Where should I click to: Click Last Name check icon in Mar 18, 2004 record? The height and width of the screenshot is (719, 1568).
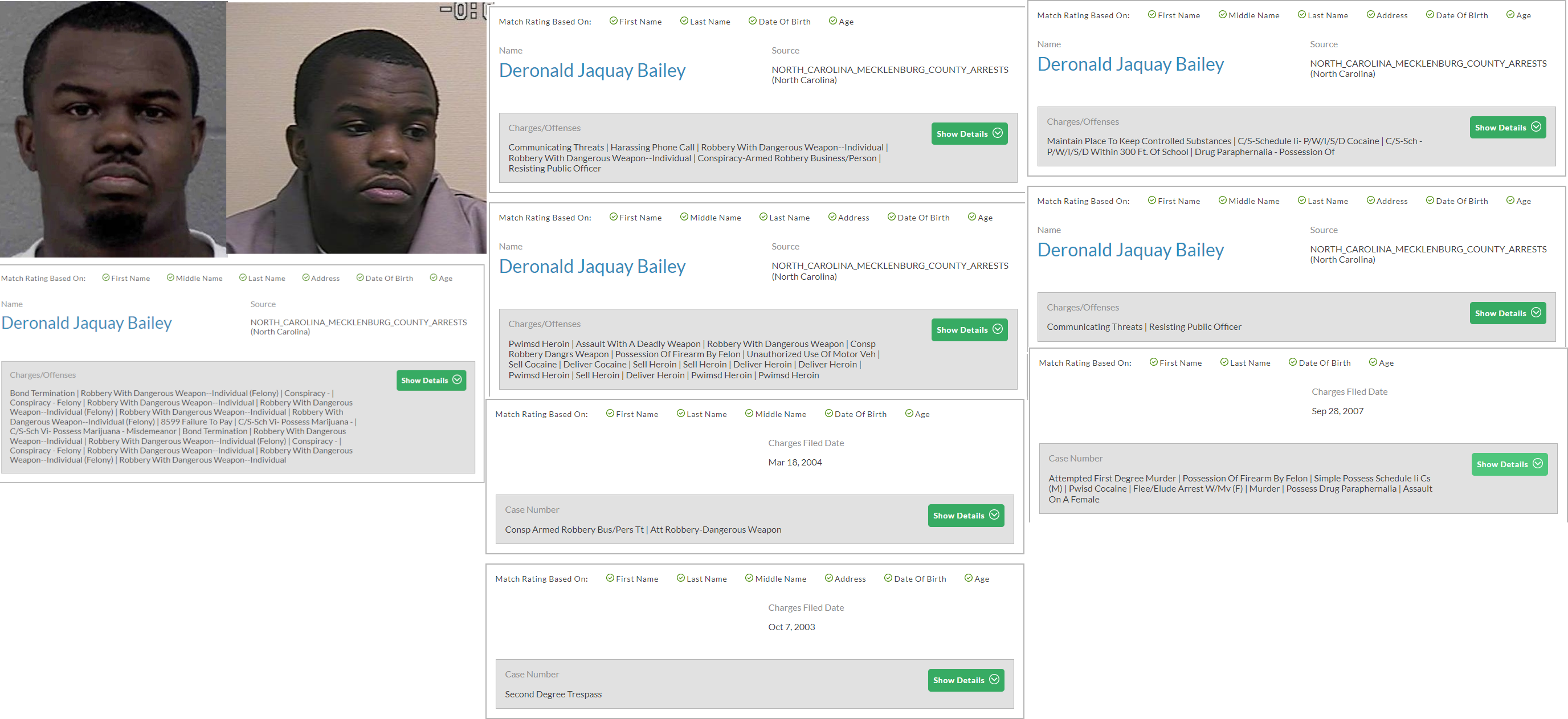coord(680,414)
